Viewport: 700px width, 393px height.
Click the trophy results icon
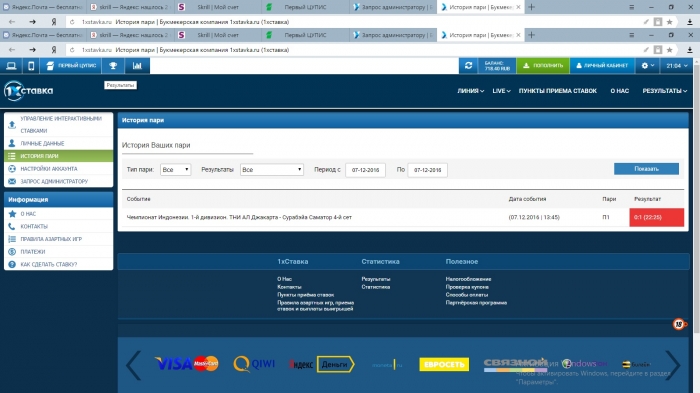point(113,66)
